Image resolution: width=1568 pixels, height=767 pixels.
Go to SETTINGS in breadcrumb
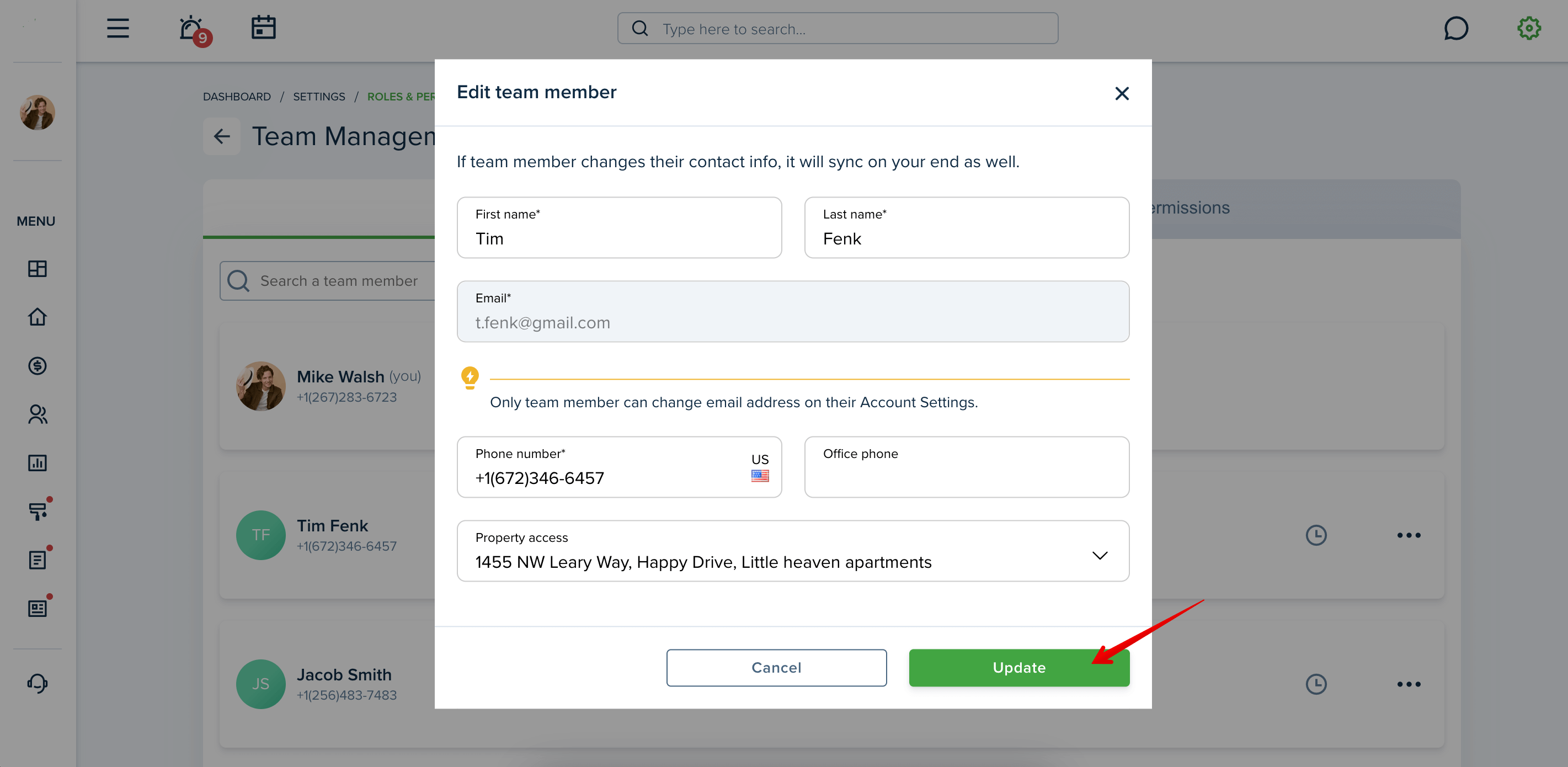click(x=319, y=96)
